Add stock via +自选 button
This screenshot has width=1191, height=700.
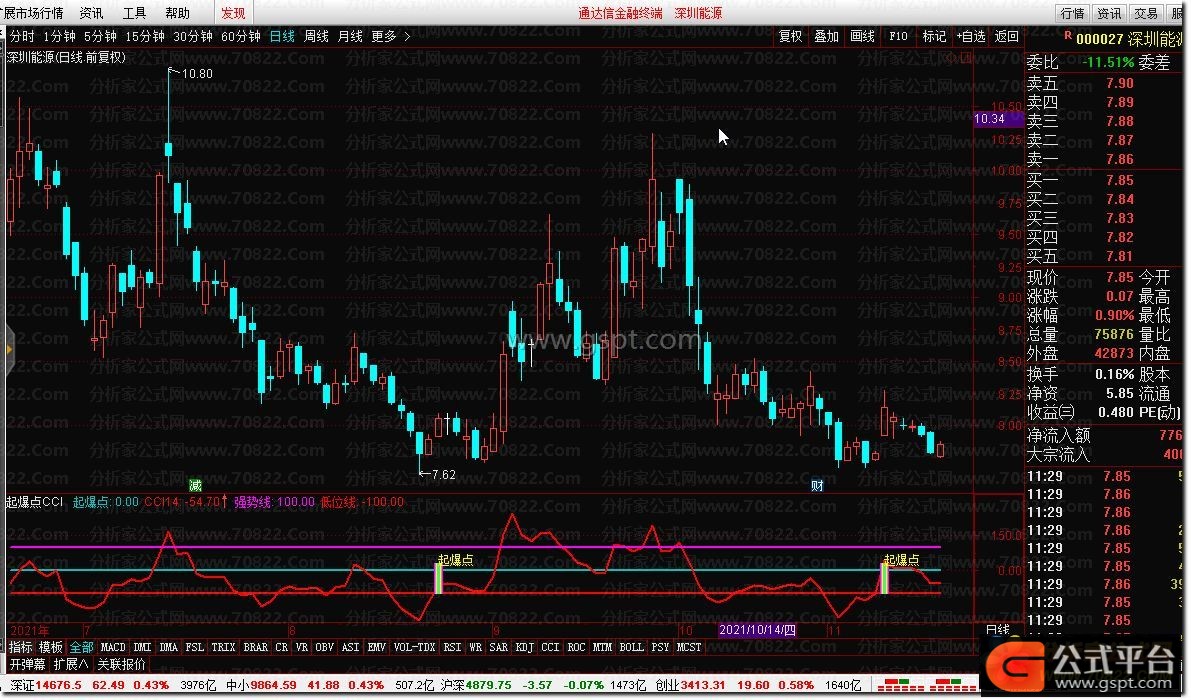click(x=971, y=36)
